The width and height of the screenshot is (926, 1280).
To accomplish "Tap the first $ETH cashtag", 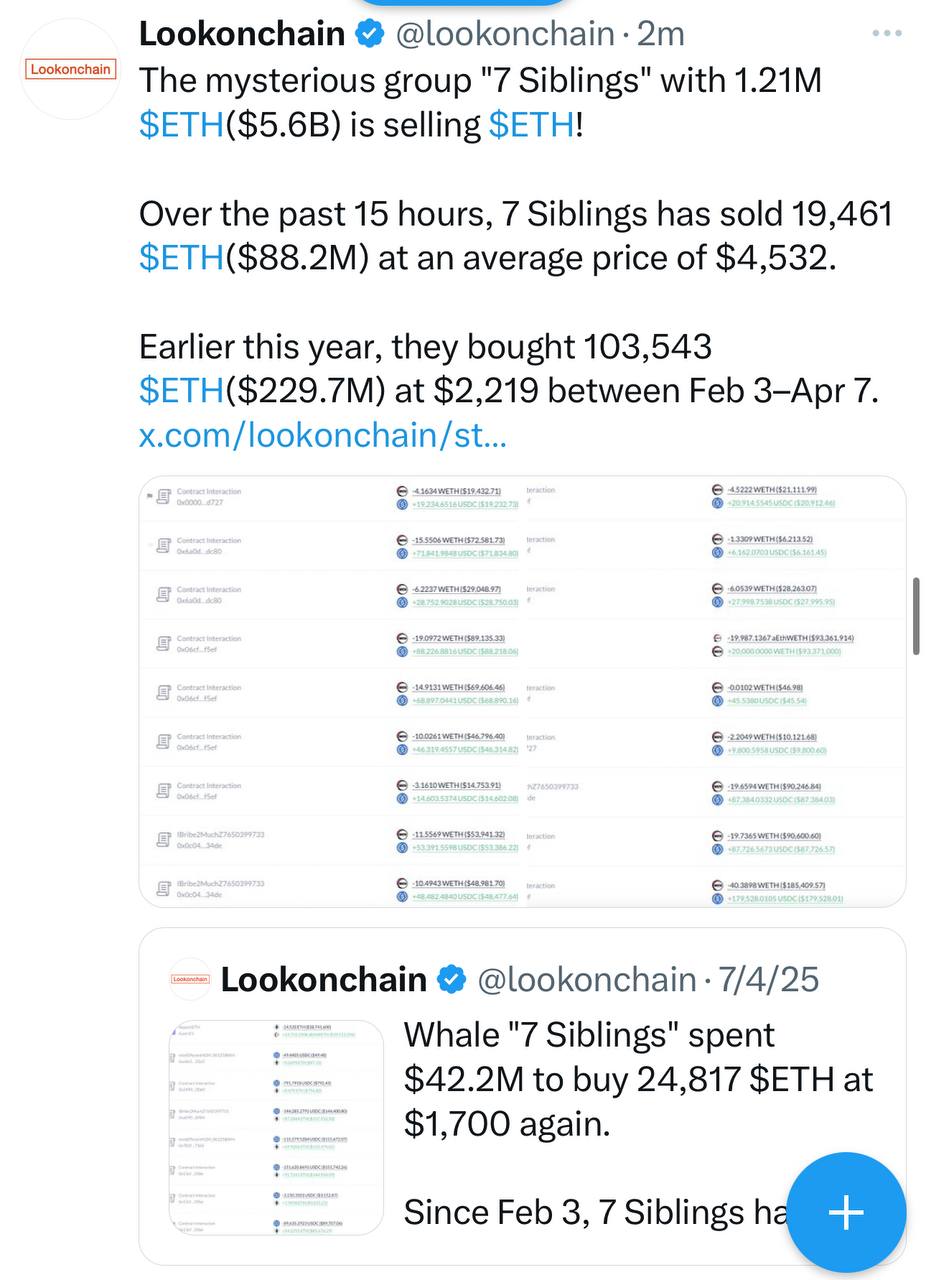I will click(x=181, y=125).
